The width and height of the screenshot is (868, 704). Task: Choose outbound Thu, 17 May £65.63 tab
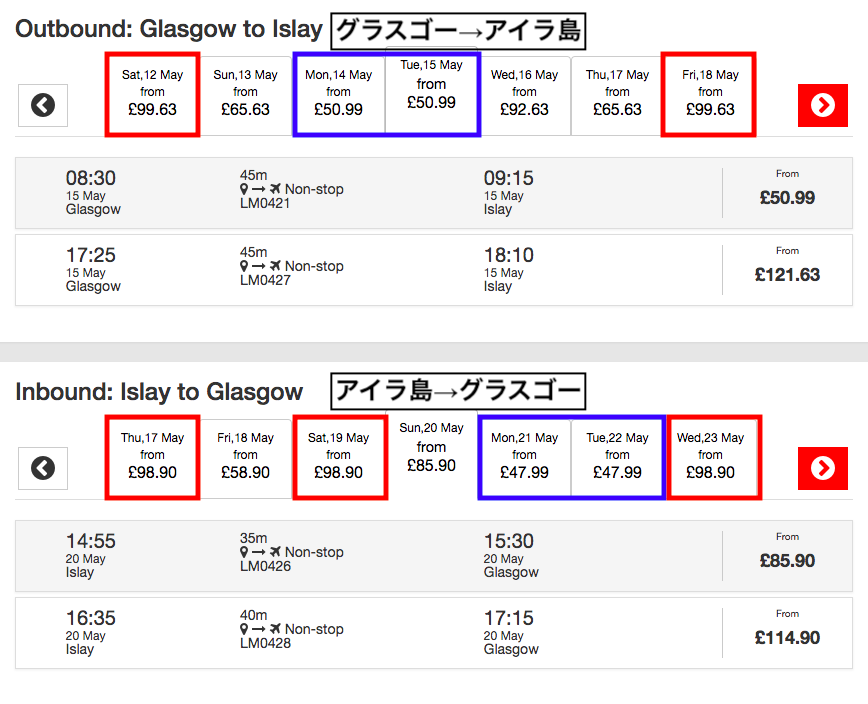click(617, 93)
